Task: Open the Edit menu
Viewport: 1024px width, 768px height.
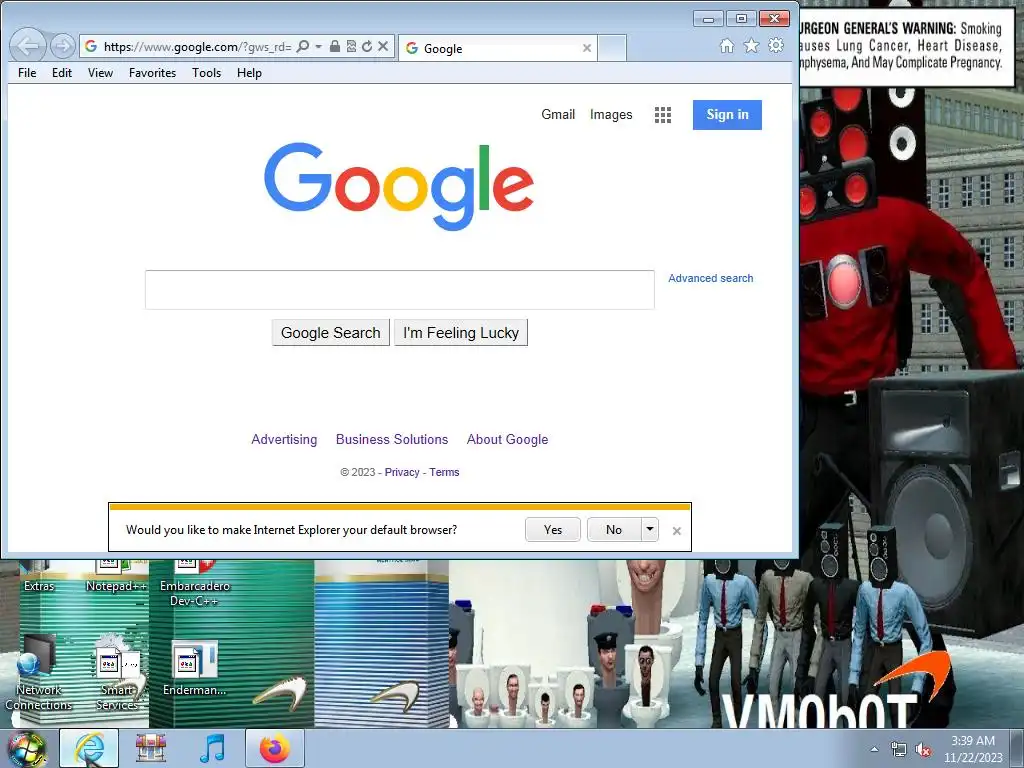Action: 62,72
